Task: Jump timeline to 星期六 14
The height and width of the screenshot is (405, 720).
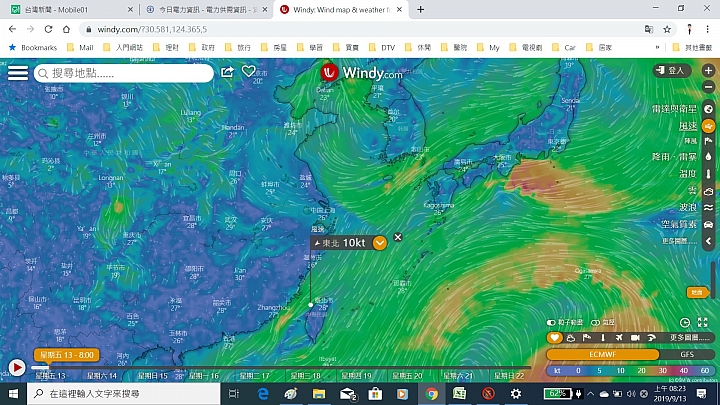Action: tap(101, 376)
